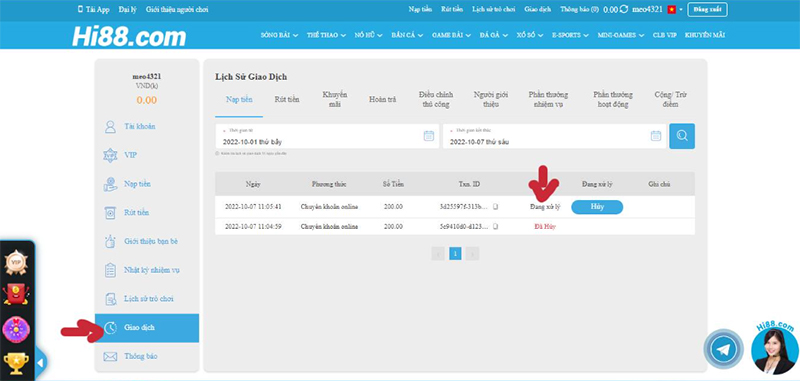Click the VIP badge icon in sidebar
Screen dimensions: 800x381
[x=110, y=156]
